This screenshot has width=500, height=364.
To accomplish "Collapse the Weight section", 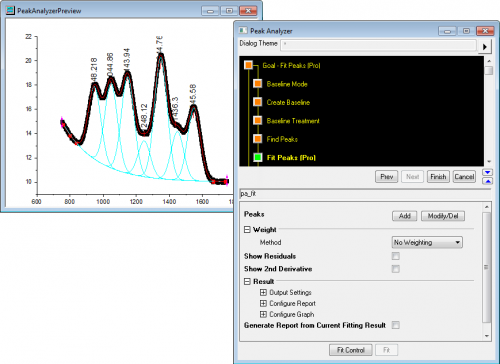I will 247,230.
